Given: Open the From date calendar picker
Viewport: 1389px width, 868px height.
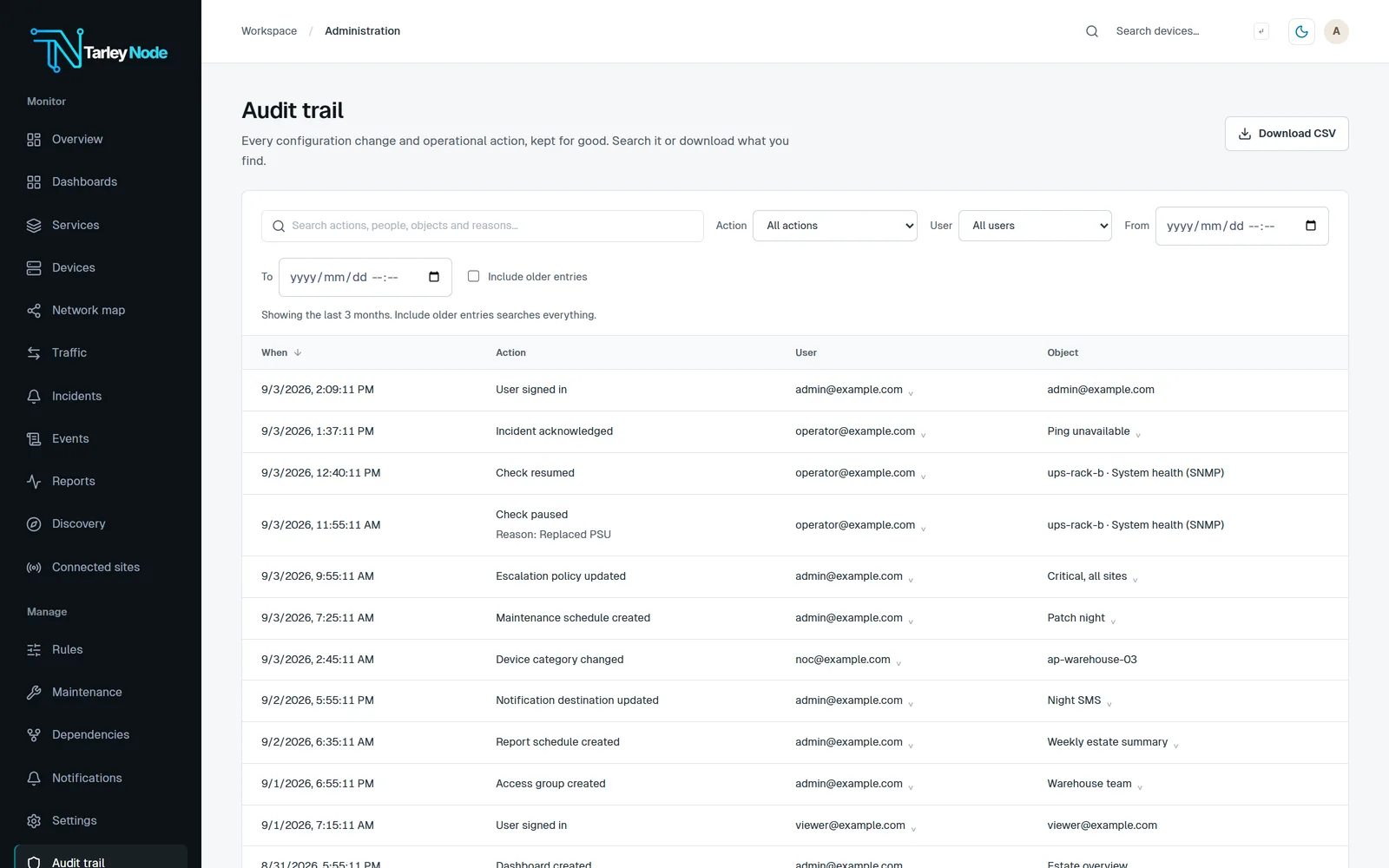Looking at the screenshot, I should 1311,226.
